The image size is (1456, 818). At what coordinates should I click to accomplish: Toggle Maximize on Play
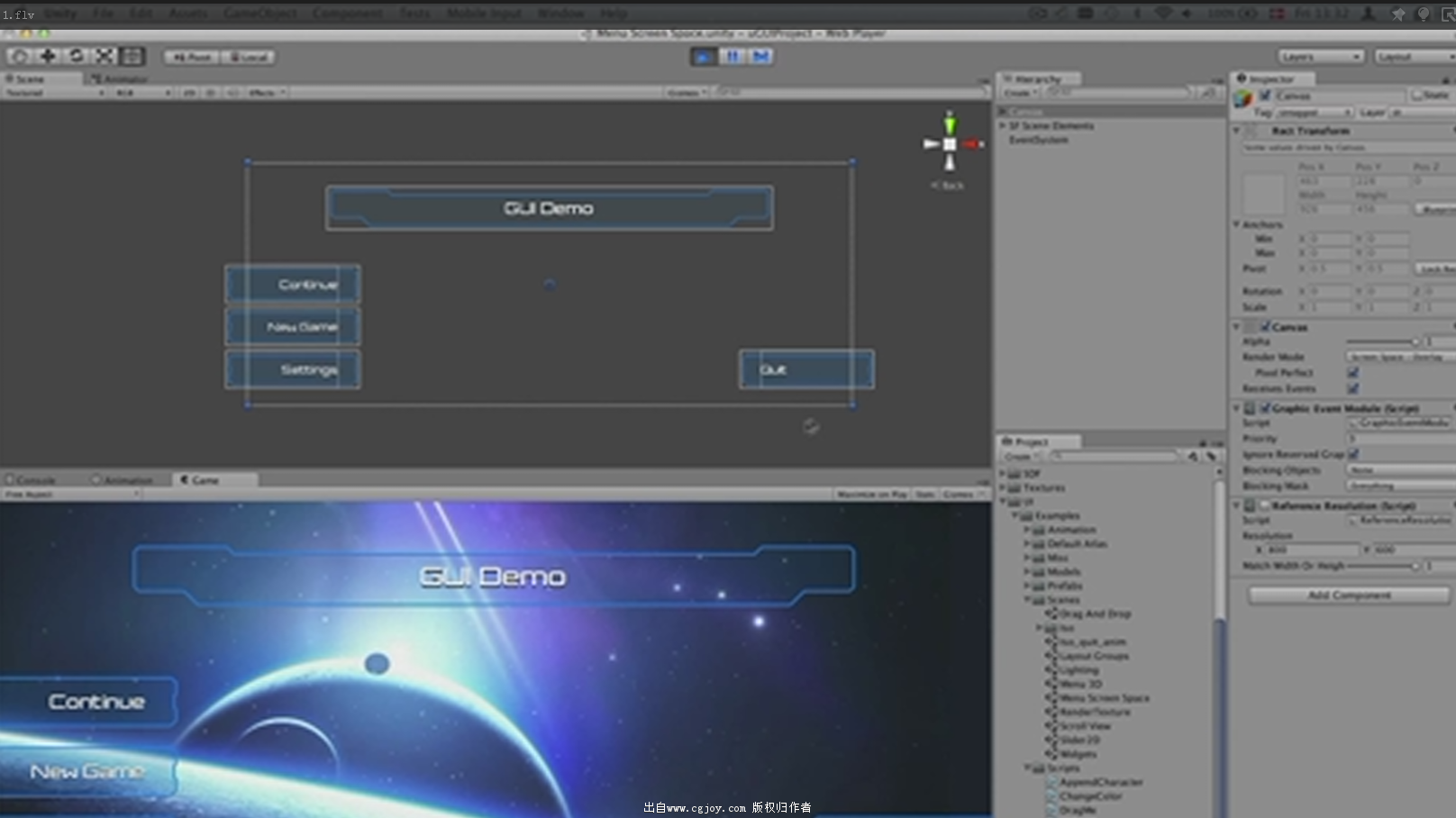871,495
